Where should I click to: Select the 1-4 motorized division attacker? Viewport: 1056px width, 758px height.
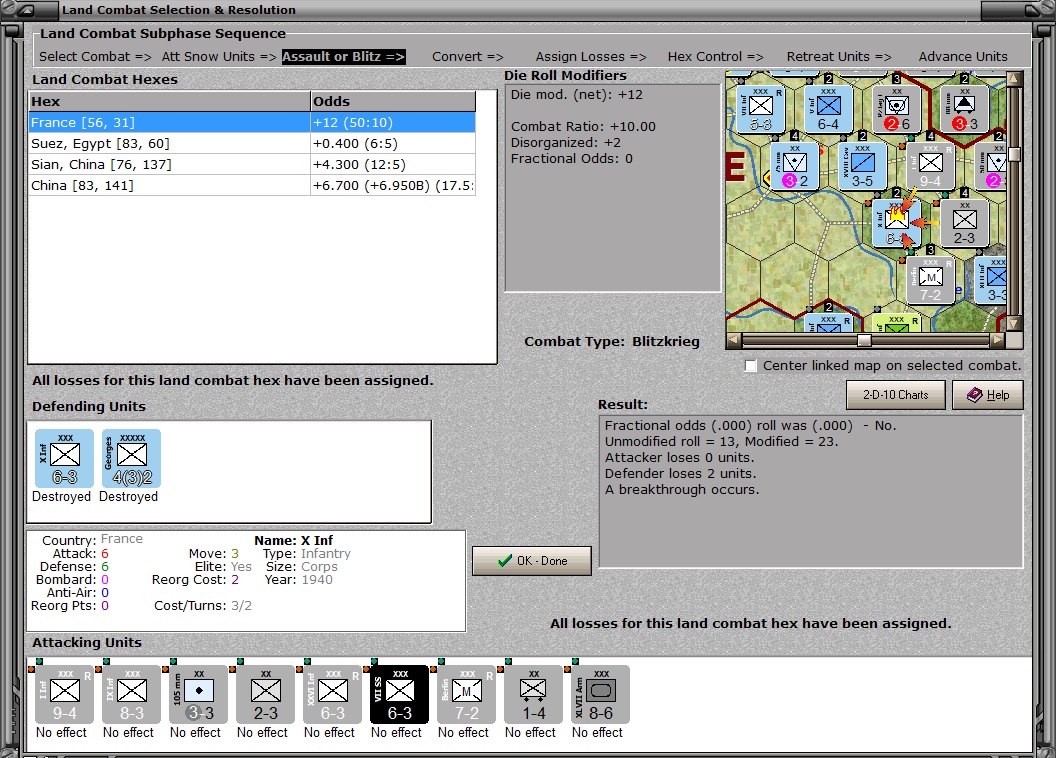533,694
